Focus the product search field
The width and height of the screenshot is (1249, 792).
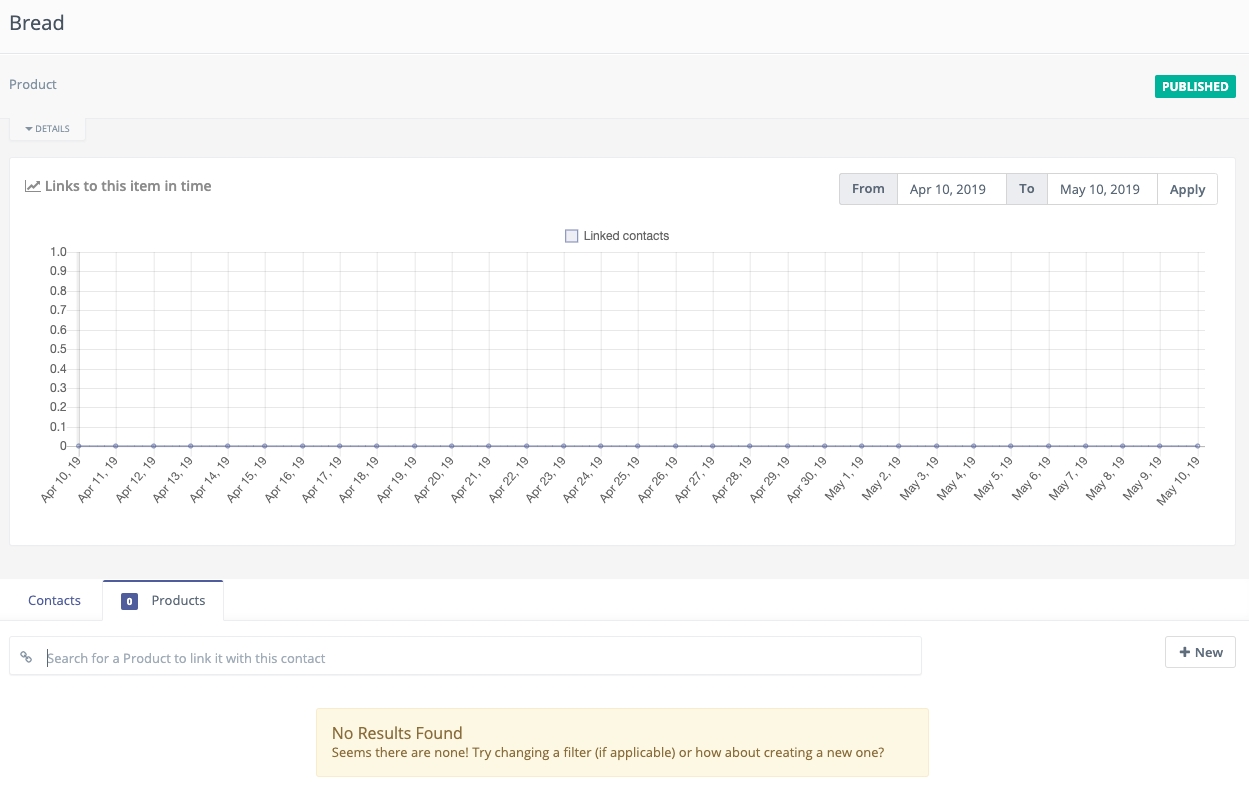click(x=480, y=657)
